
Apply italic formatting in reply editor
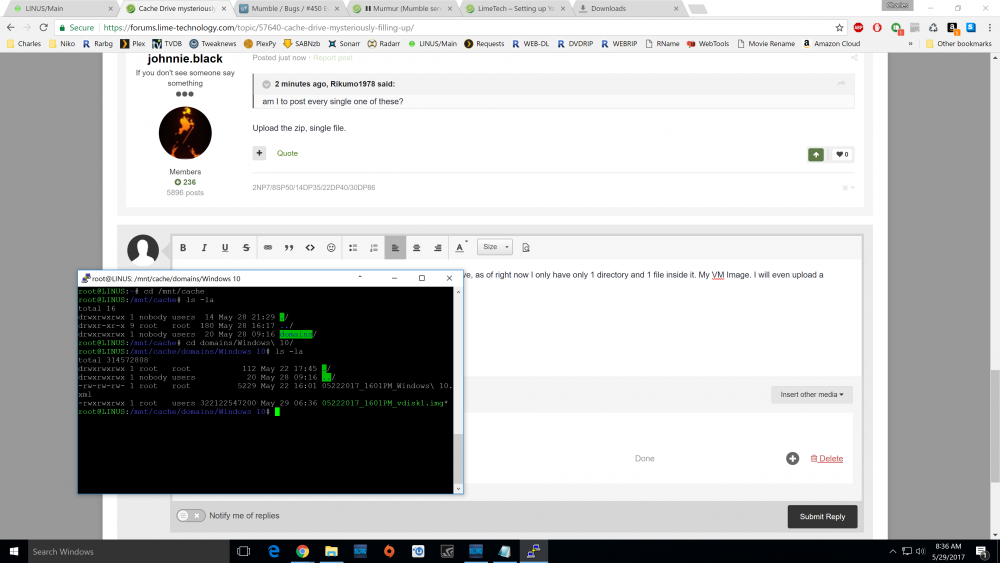(204, 247)
